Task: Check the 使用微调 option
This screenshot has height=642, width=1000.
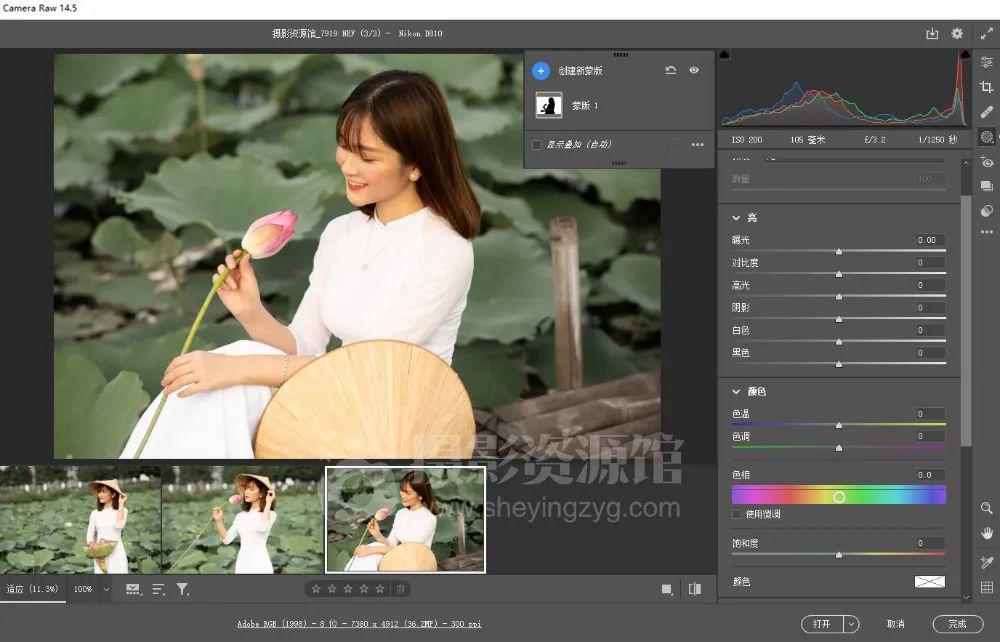Action: point(738,514)
